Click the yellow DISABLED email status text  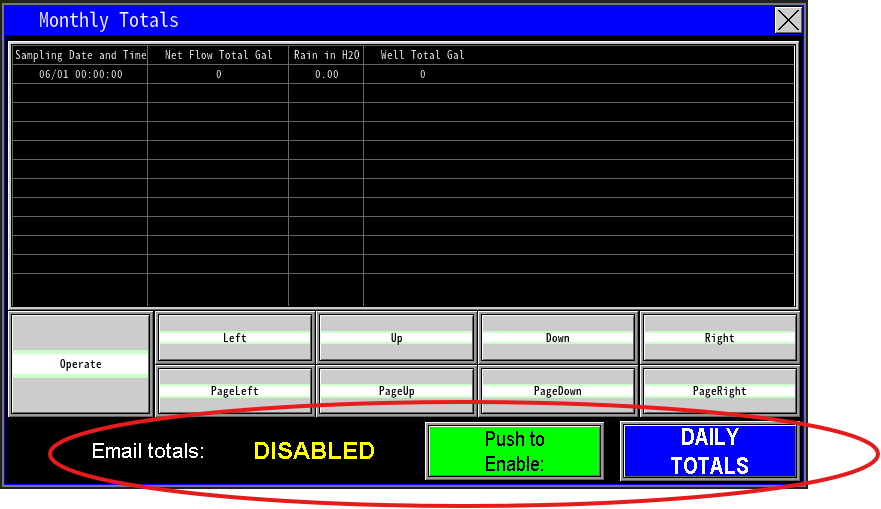[314, 451]
